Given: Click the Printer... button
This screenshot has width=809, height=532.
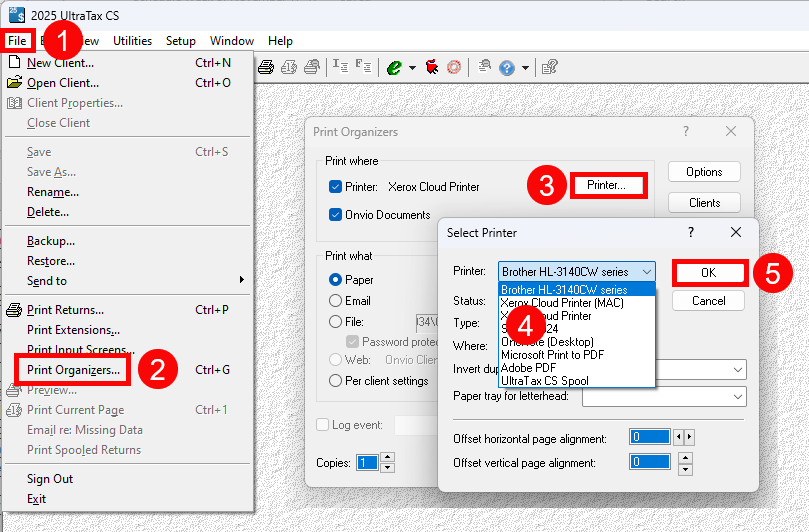Looking at the screenshot, I should pyautogui.click(x=607, y=185).
